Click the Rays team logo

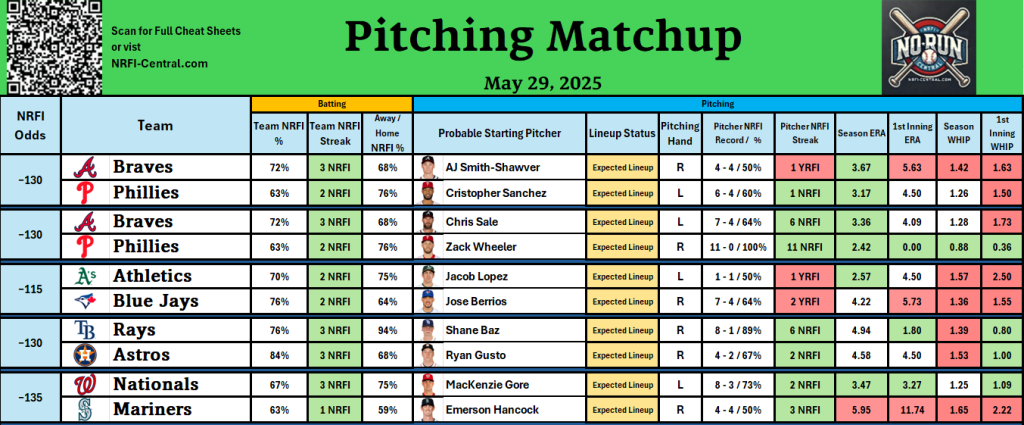coord(86,330)
